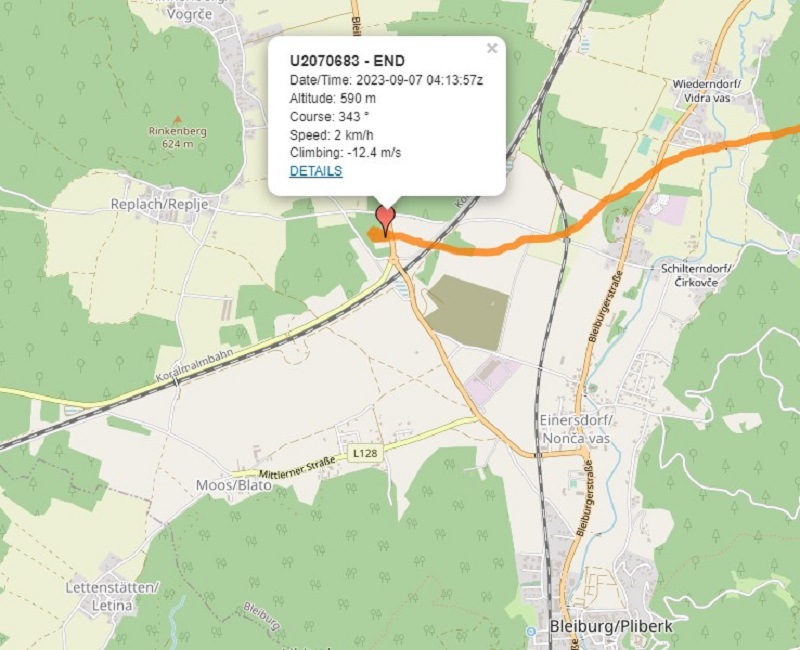Click the Moos/Blato place label
800x650 pixels.
coord(234,485)
